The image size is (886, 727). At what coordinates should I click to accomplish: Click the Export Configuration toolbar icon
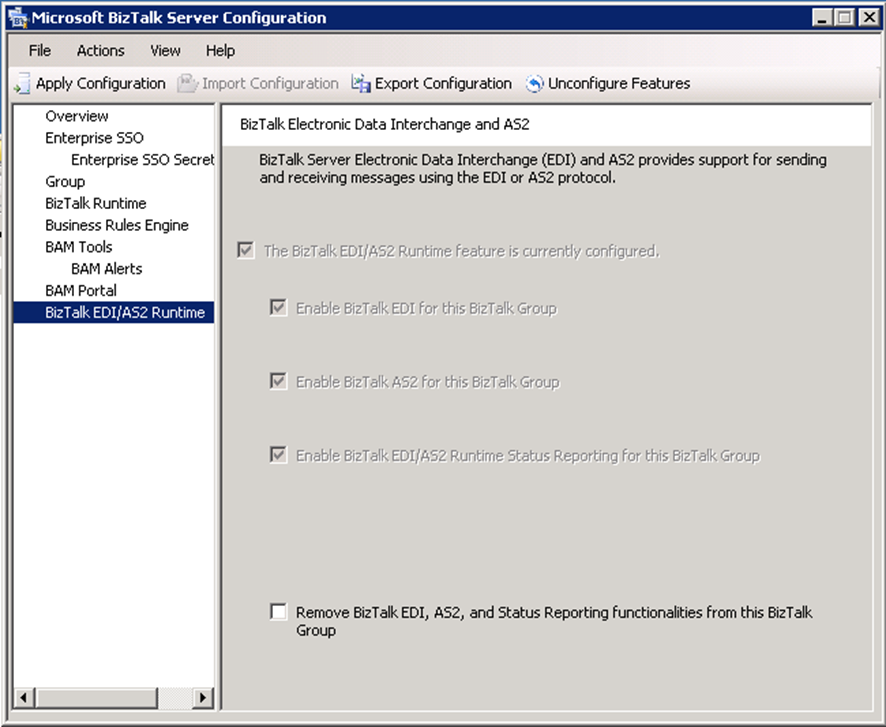point(361,84)
